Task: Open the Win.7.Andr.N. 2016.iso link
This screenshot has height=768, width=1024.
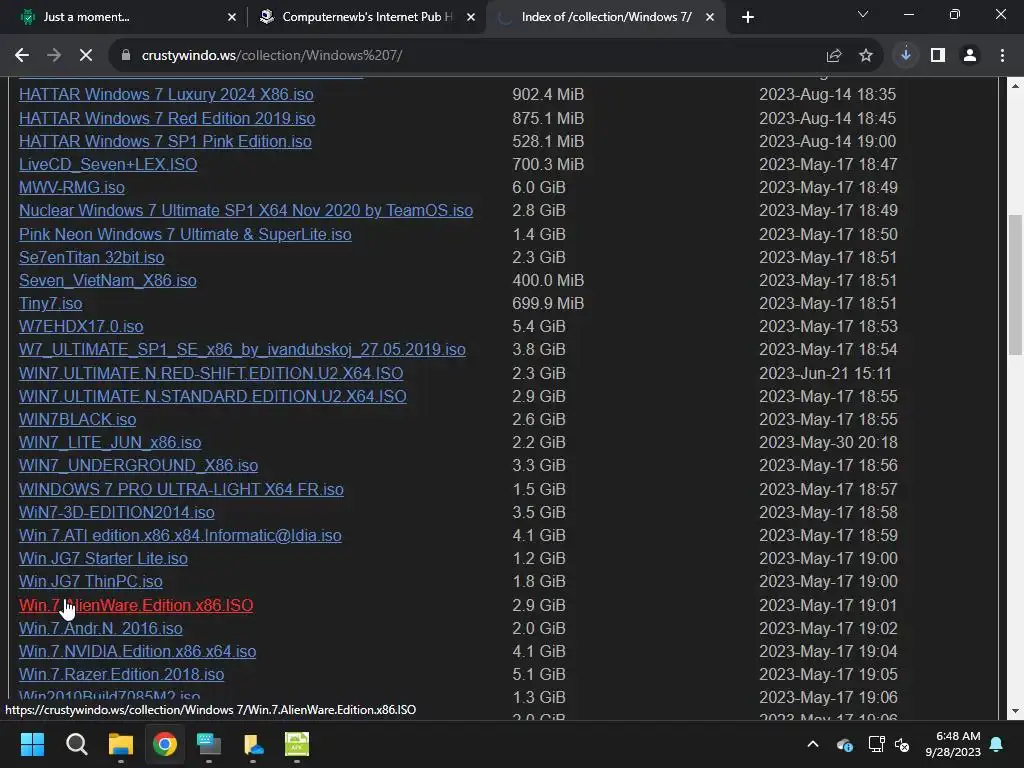Action: [101, 629]
